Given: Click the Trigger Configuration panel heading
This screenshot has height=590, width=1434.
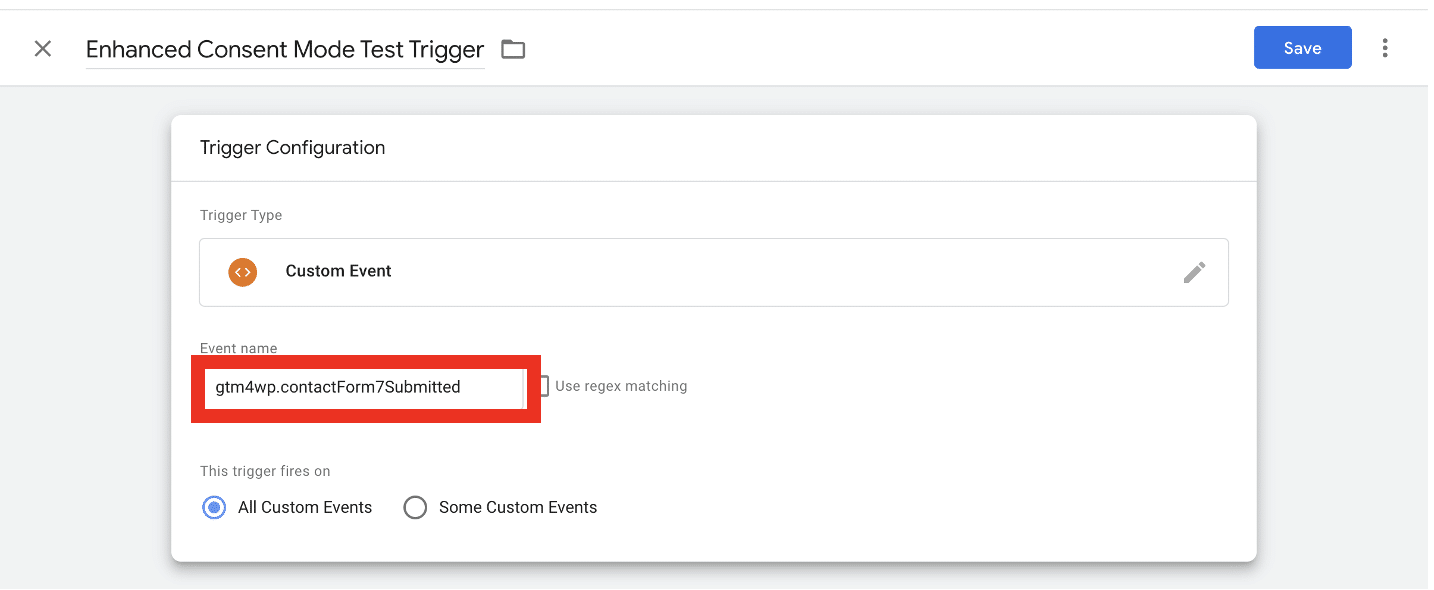Looking at the screenshot, I should click(292, 148).
